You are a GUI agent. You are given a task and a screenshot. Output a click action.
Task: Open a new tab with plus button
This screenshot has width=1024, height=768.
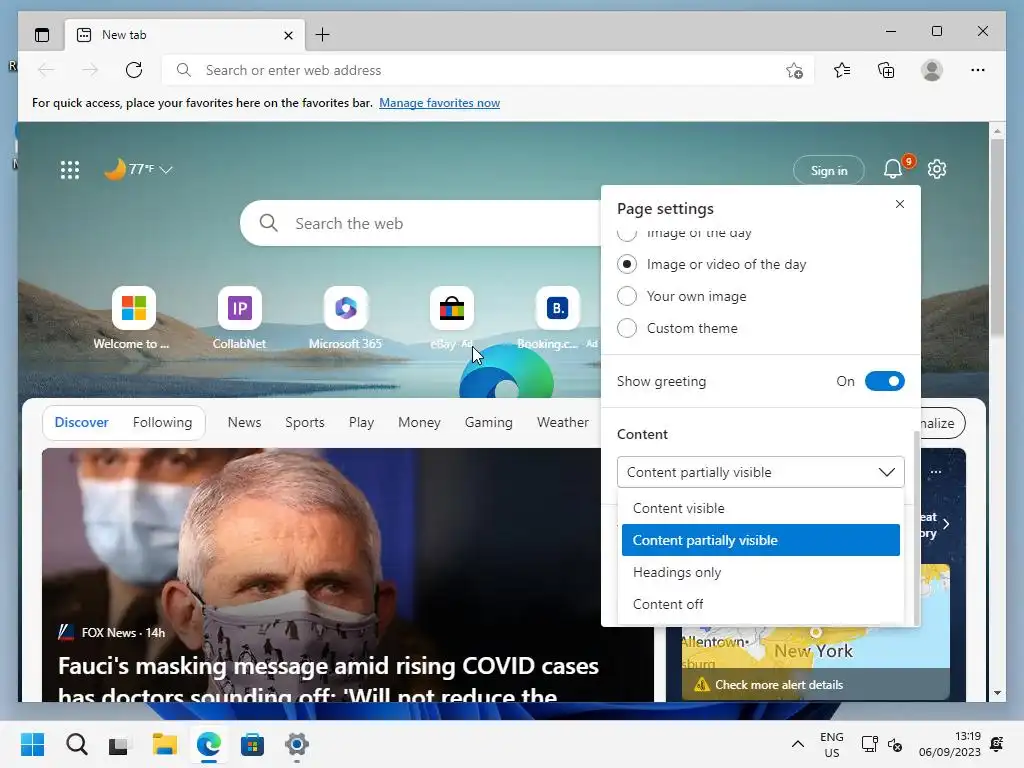pos(322,35)
